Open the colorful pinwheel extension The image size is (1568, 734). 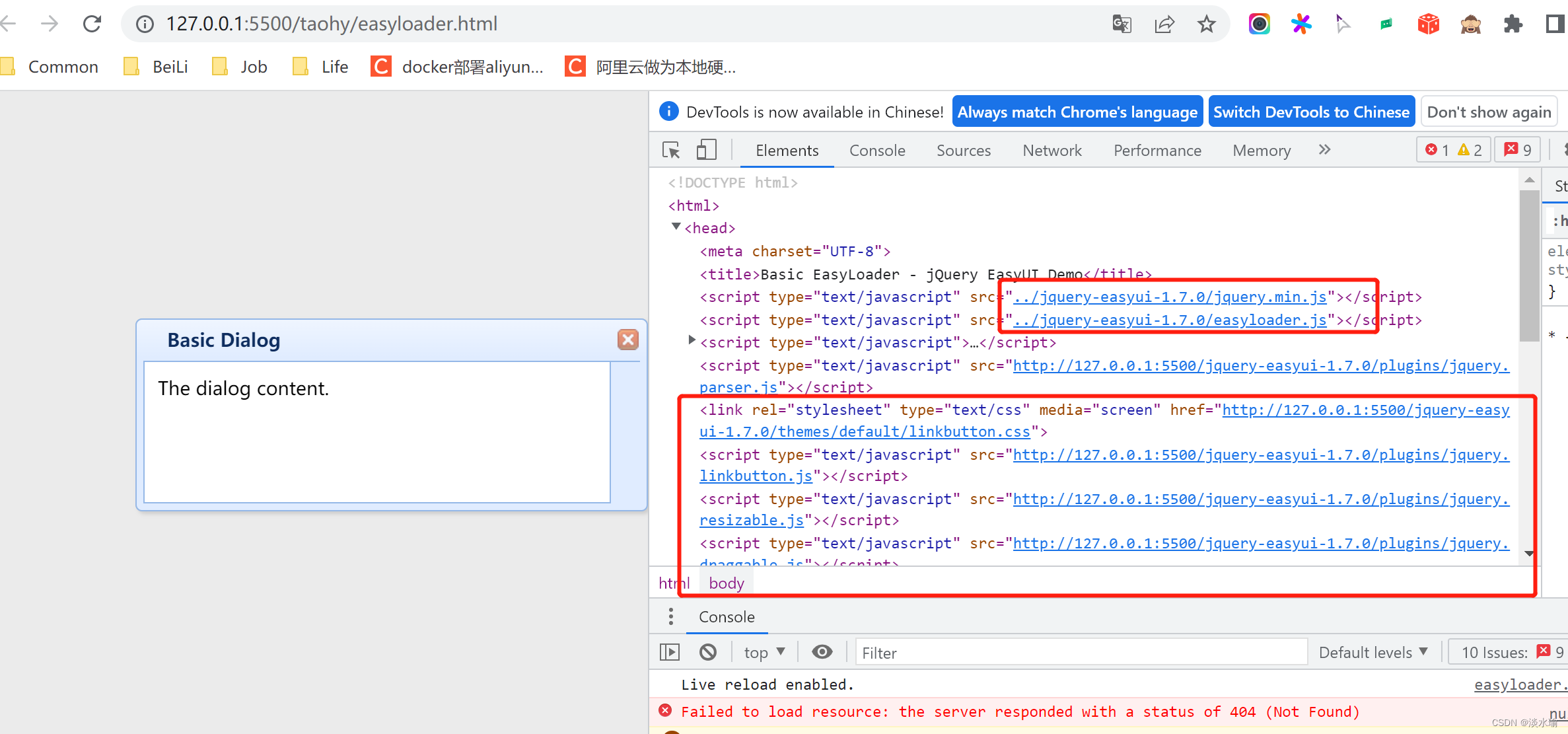pyautogui.click(x=1301, y=24)
